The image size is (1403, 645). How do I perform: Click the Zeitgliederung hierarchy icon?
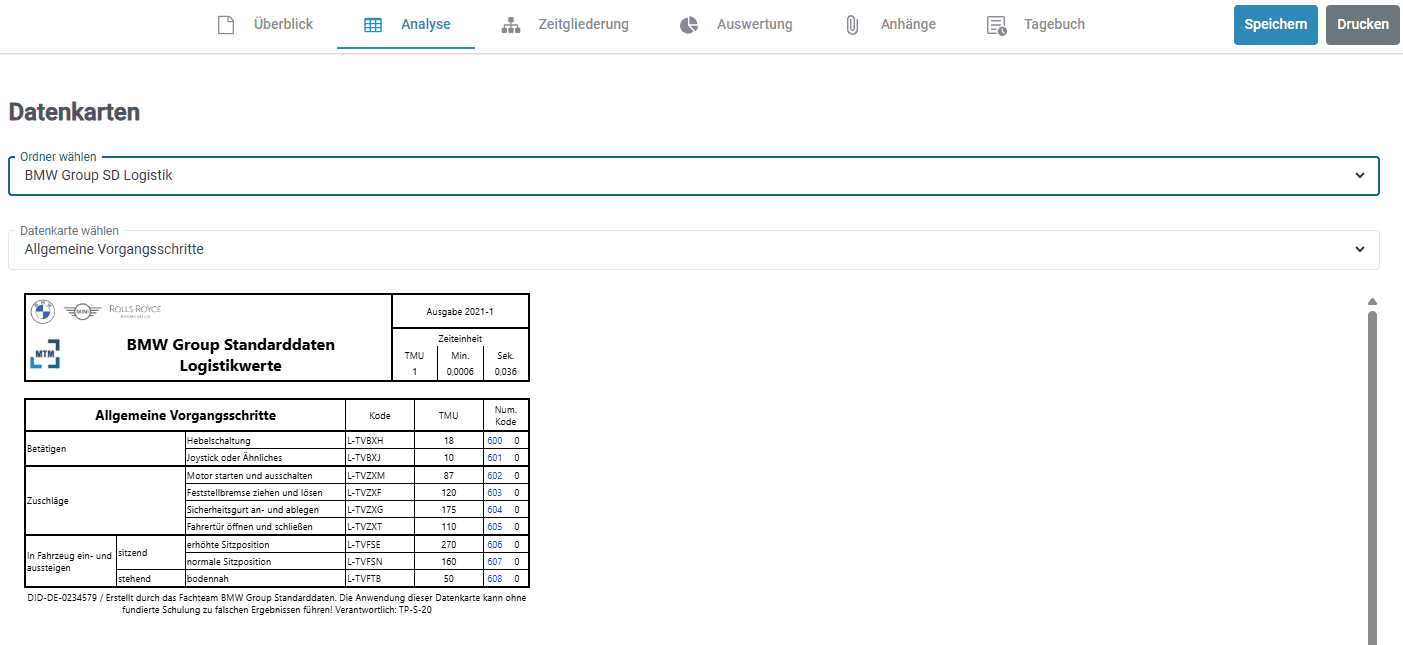[511, 25]
